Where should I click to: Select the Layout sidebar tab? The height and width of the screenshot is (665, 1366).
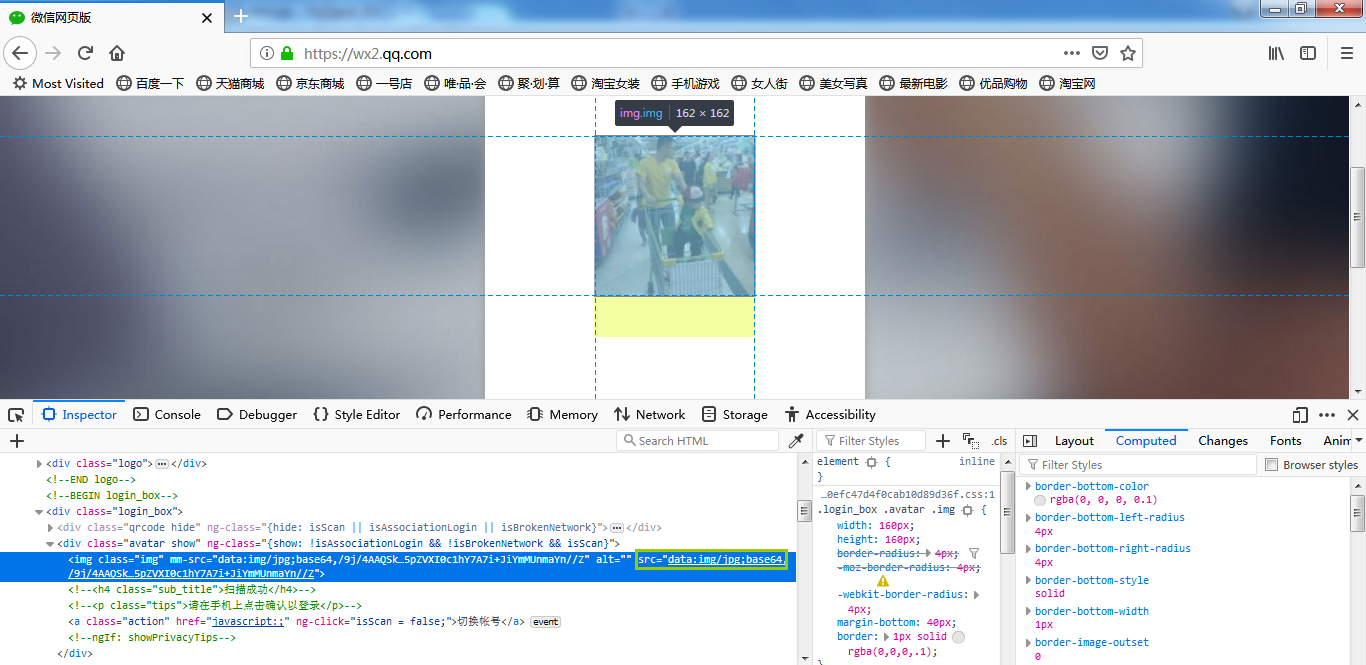(1074, 441)
